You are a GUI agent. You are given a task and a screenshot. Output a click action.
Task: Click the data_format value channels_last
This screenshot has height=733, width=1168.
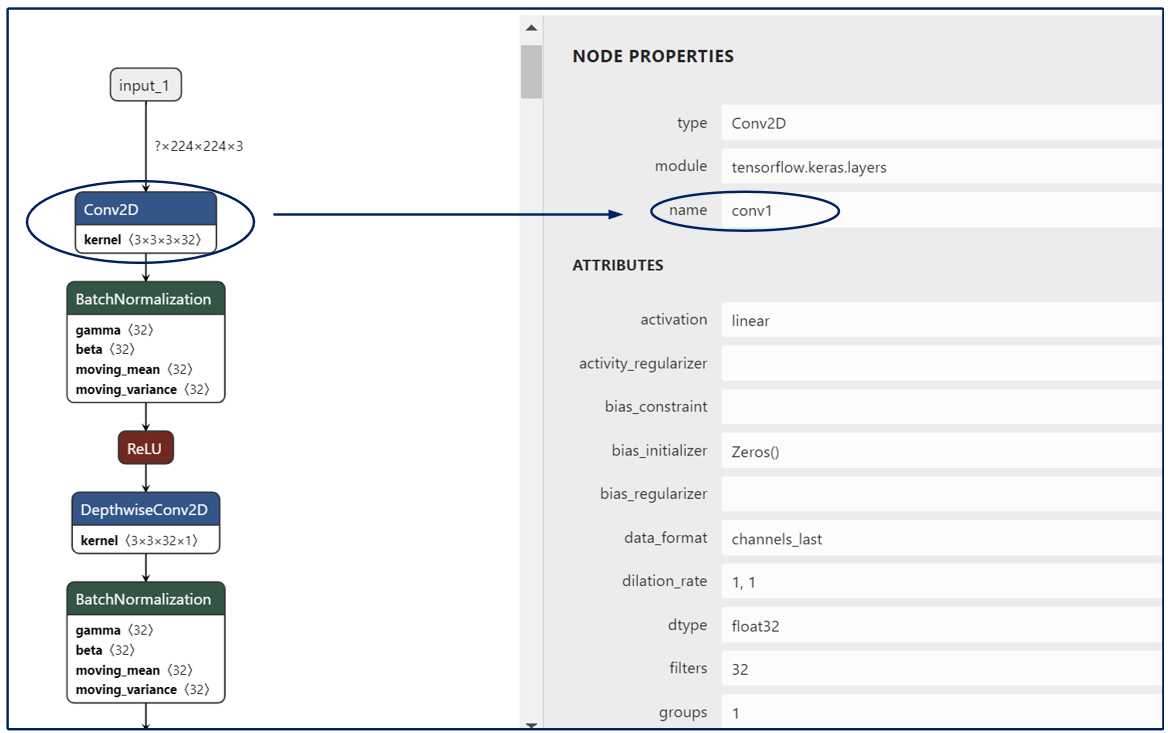pos(940,539)
